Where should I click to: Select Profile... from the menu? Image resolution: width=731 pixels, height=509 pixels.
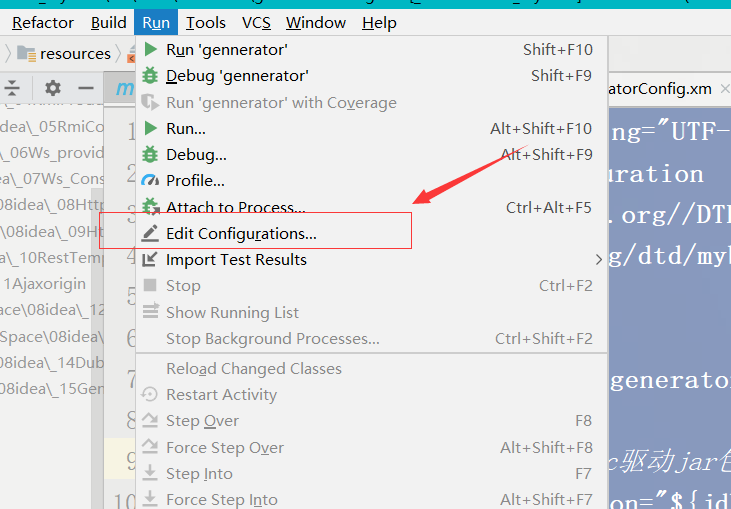pos(372,180)
